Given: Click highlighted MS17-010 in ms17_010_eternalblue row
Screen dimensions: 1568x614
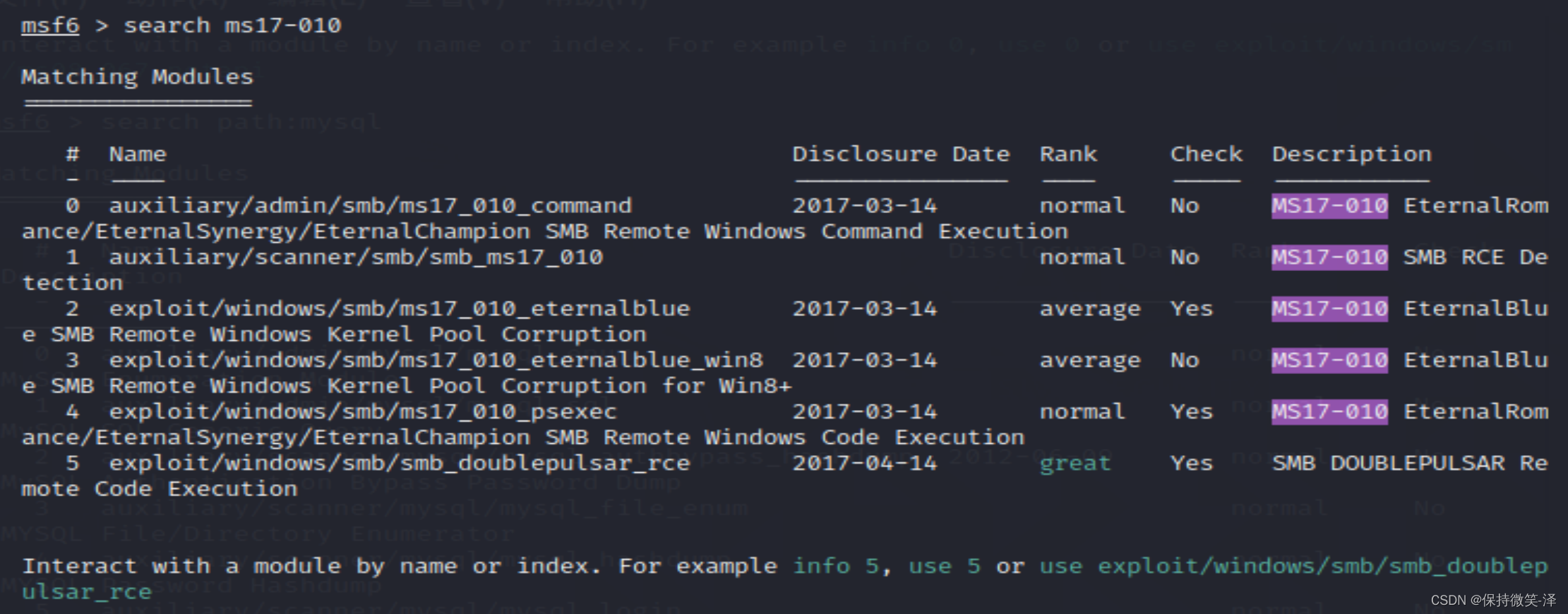Looking at the screenshot, I should (x=1329, y=308).
